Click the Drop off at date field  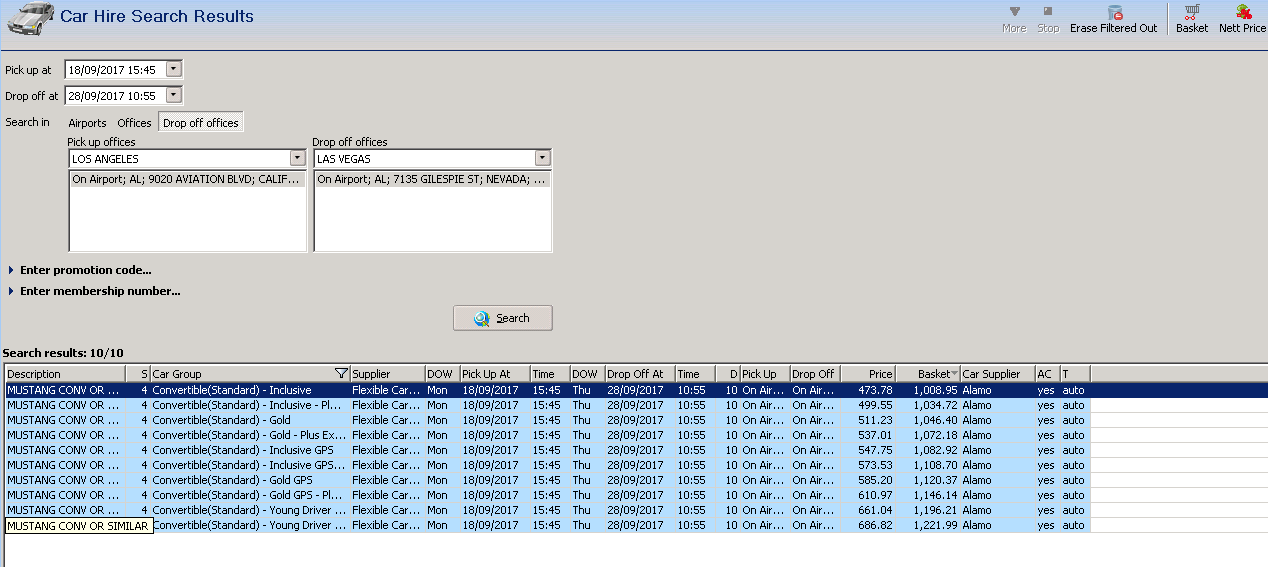pyautogui.click(x=115, y=96)
